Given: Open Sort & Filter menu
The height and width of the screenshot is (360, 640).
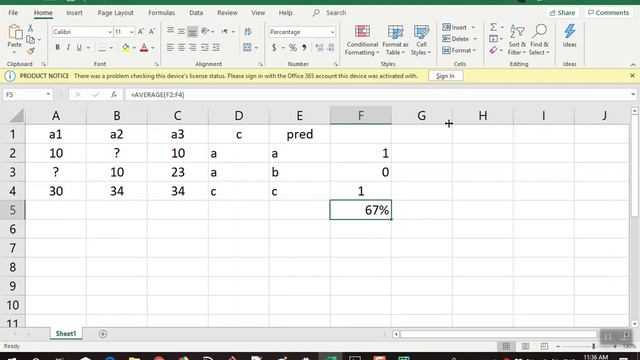Looking at the screenshot, I should tap(517, 40).
